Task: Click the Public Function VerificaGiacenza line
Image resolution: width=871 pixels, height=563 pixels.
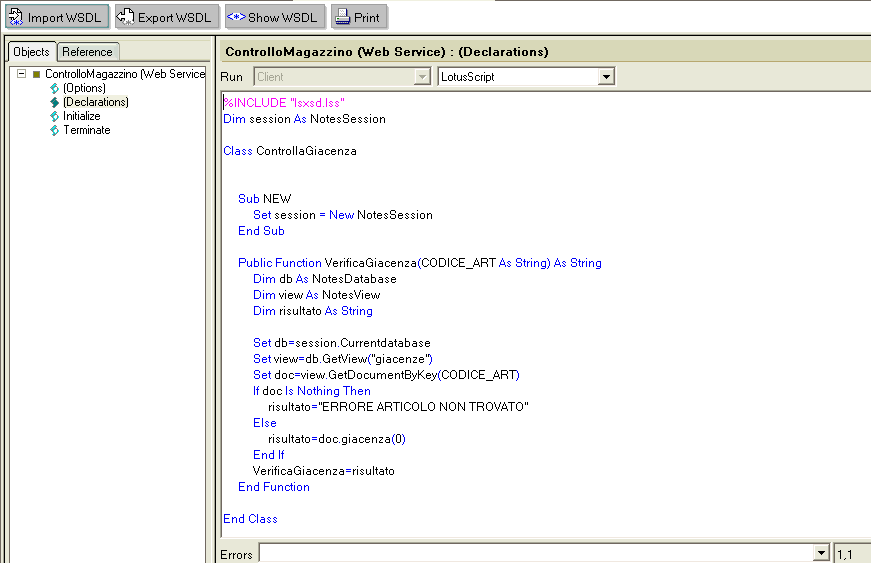Action: click(420, 263)
